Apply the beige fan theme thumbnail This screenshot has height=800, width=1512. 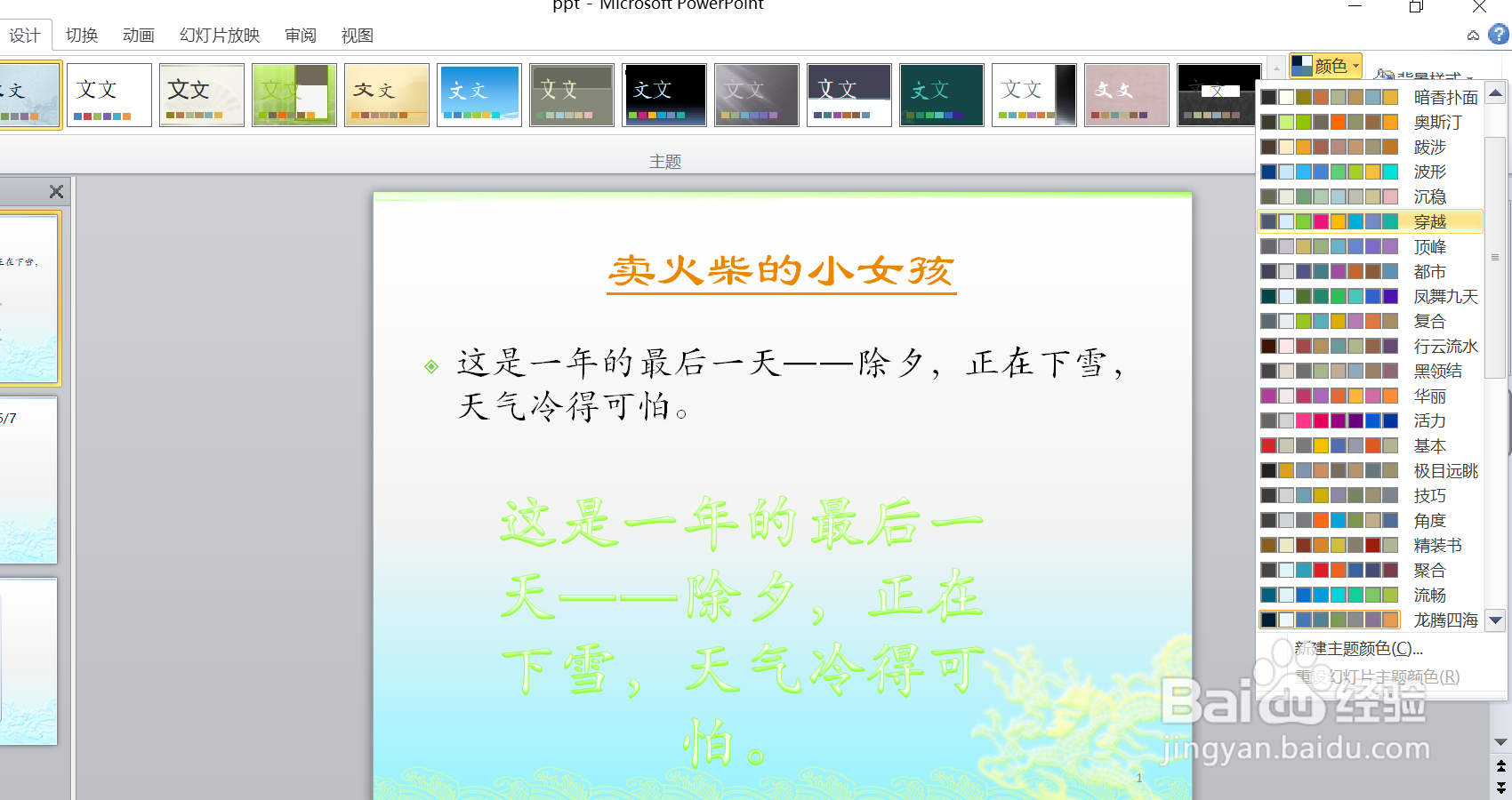pyautogui.click(x=202, y=95)
